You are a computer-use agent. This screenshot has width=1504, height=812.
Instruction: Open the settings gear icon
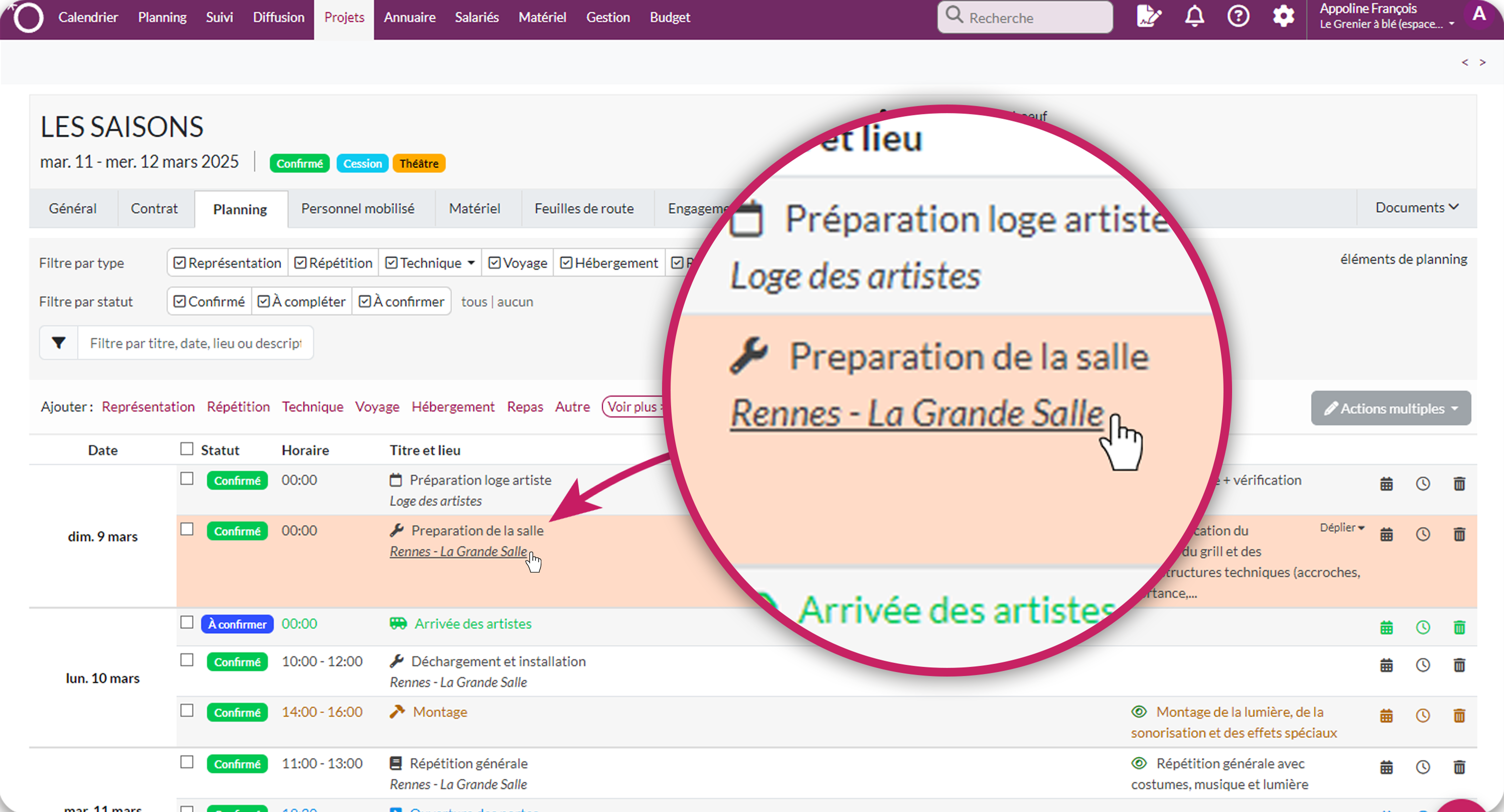1283,17
